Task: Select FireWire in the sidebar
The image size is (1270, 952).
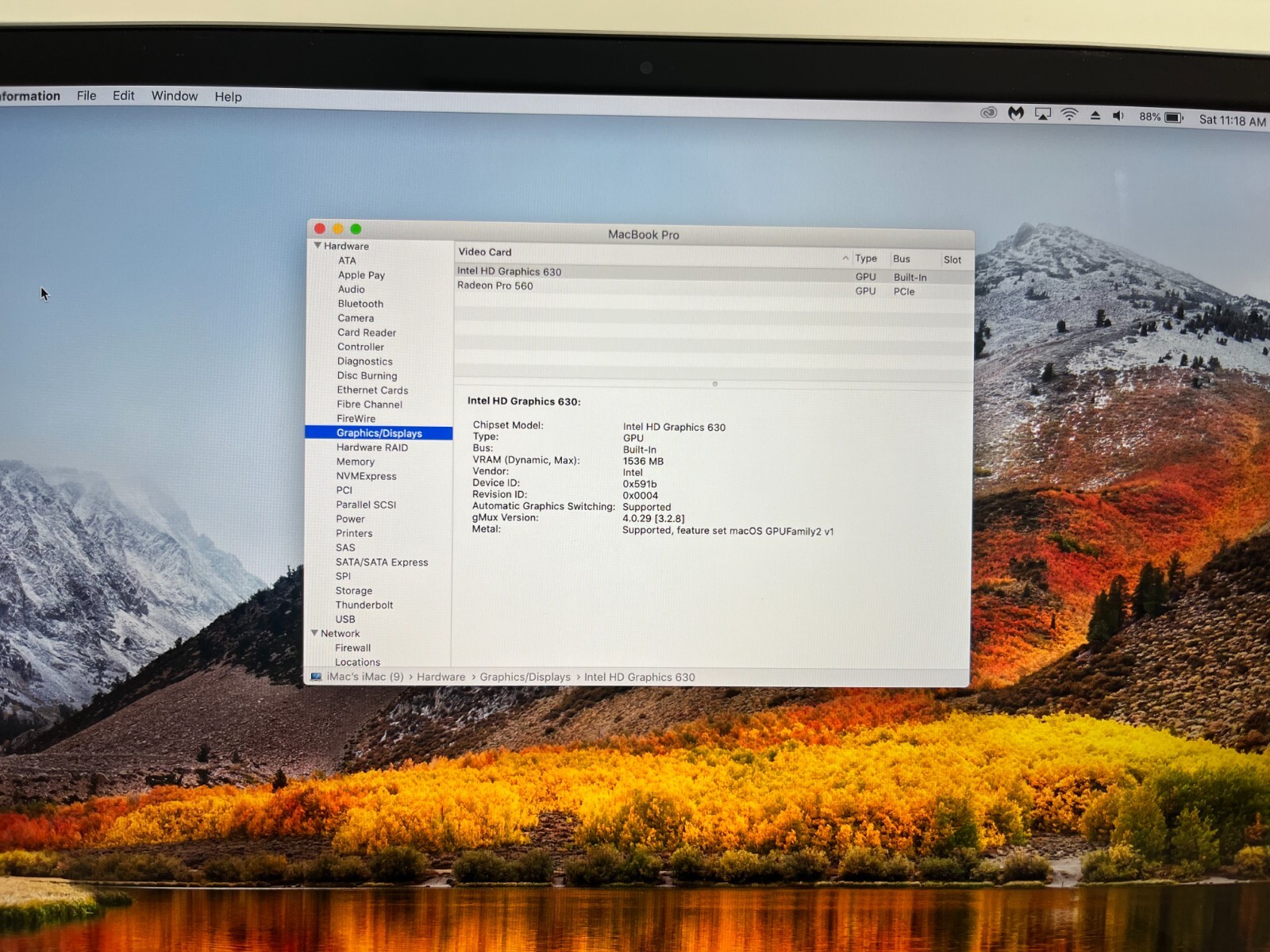Action: (356, 418)
